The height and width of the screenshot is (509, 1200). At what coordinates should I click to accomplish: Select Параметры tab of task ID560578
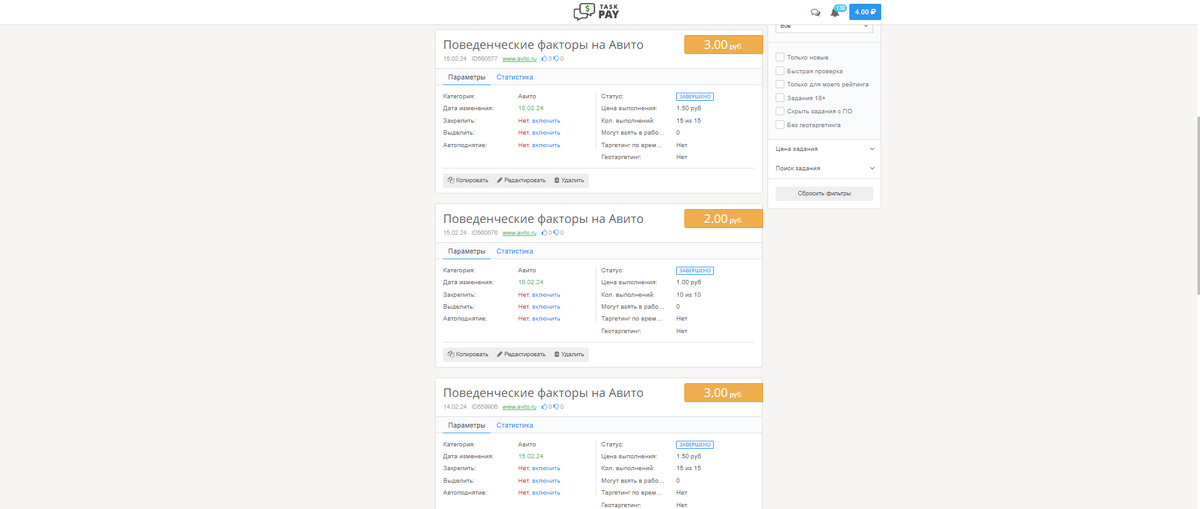(x=467, y=251)
